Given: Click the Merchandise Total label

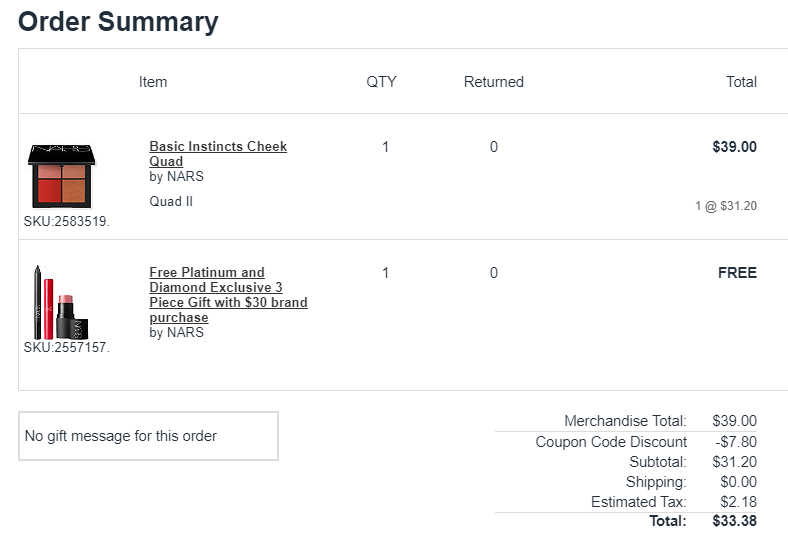Looking at the screenshot, I should [625, 421].
